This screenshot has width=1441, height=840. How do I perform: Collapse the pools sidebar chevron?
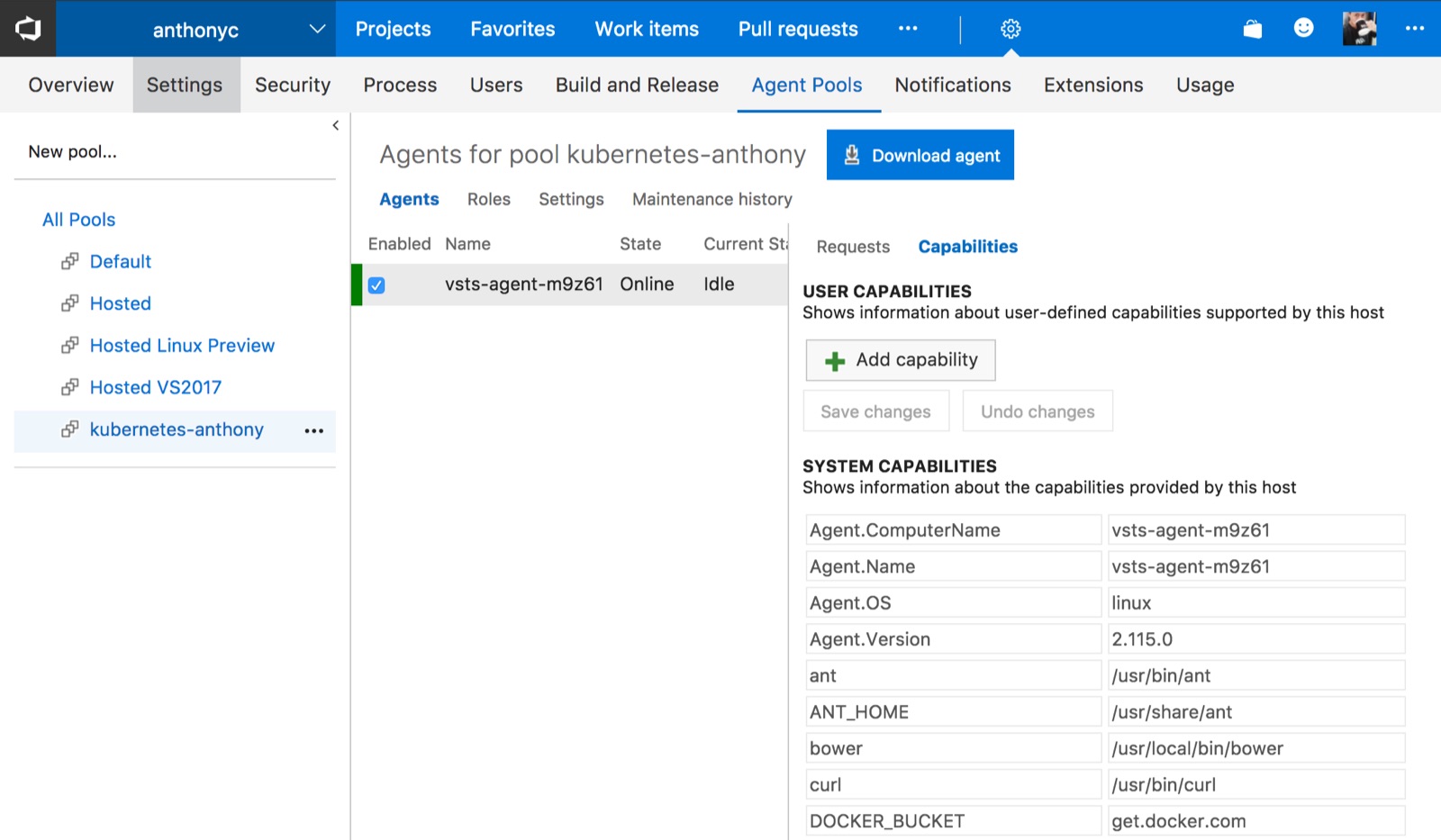pyautogui.click(x=335, y=125)
